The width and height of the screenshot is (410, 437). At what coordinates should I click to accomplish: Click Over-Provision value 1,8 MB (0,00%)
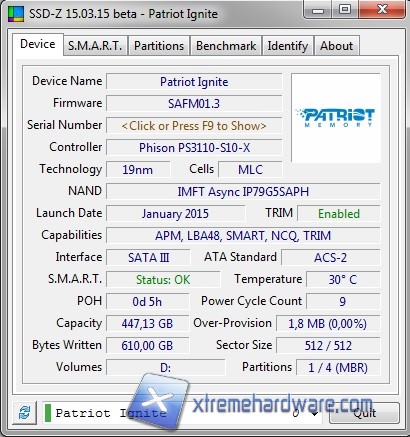click(328, 324)
